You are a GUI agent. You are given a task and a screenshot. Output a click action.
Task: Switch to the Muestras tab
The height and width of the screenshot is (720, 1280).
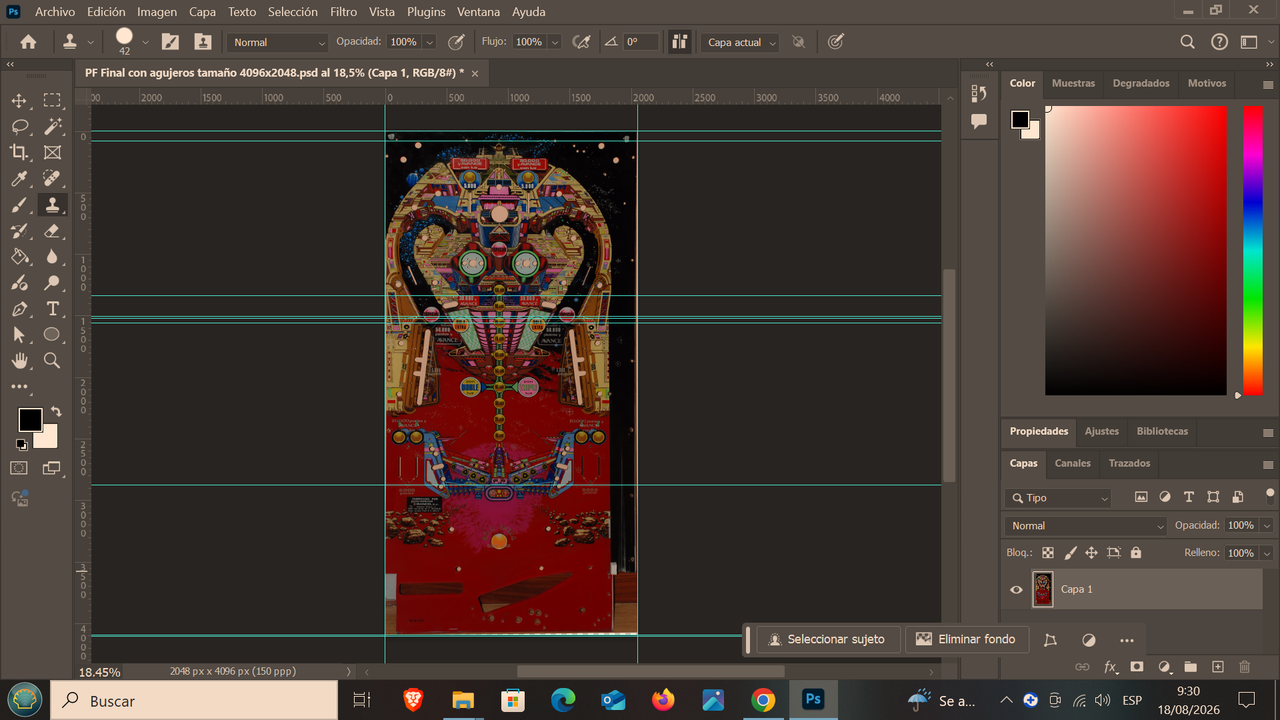(x=1074, y=83)
